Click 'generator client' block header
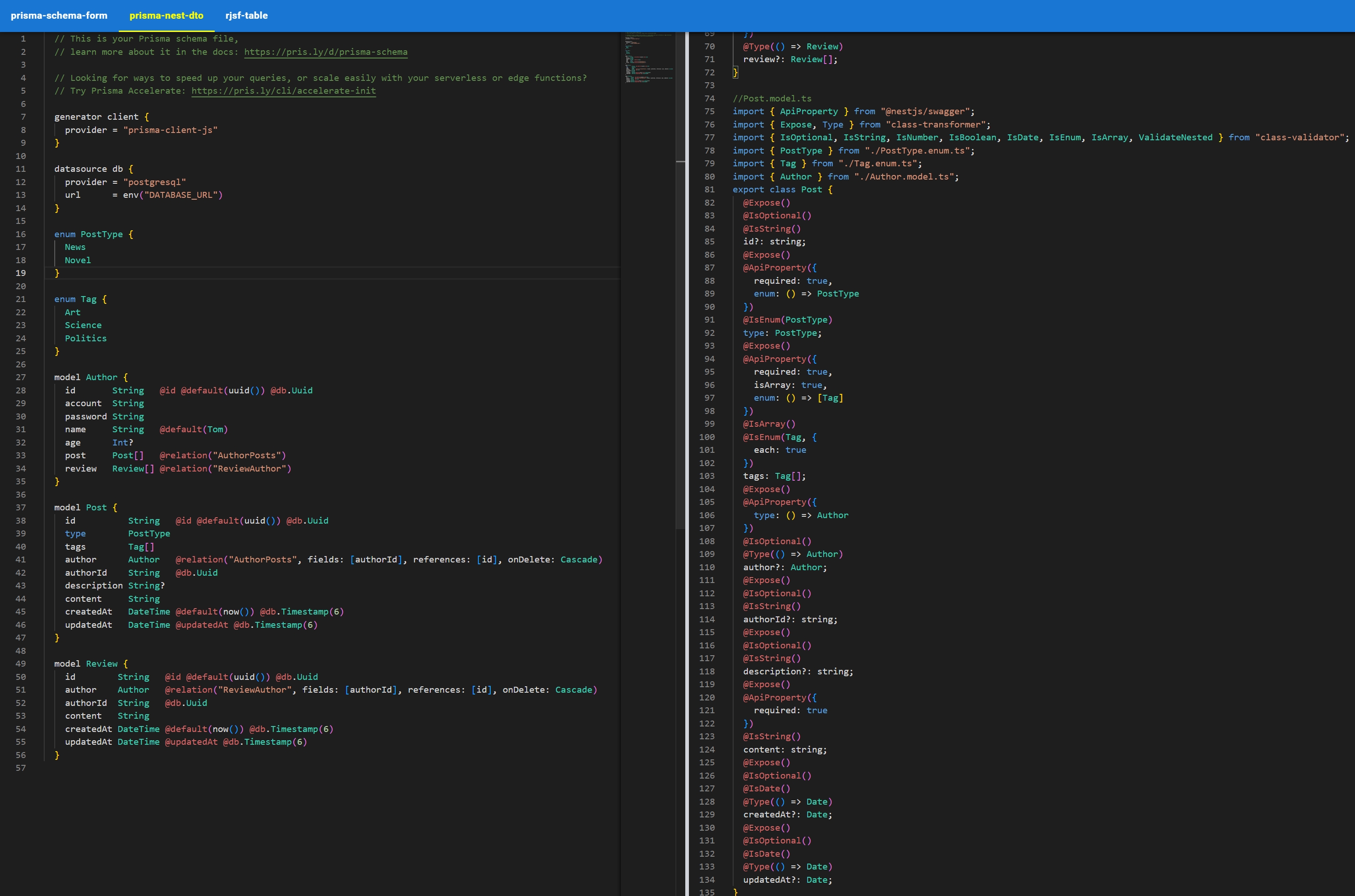The width and height of the screenshot is (1355, 896). click(x=96, y=117)
